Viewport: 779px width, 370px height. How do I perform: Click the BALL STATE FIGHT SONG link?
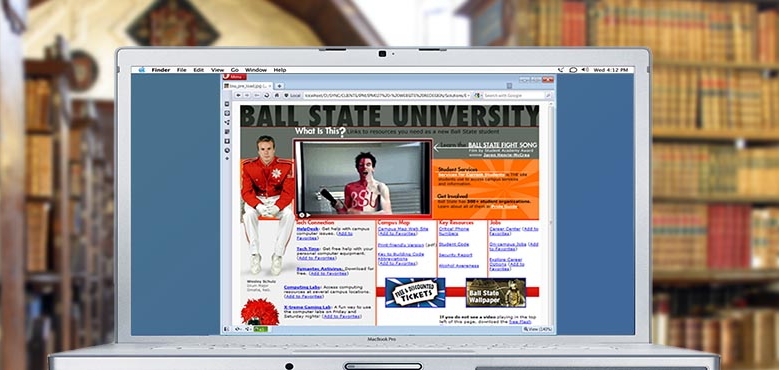tap(502, 145)
